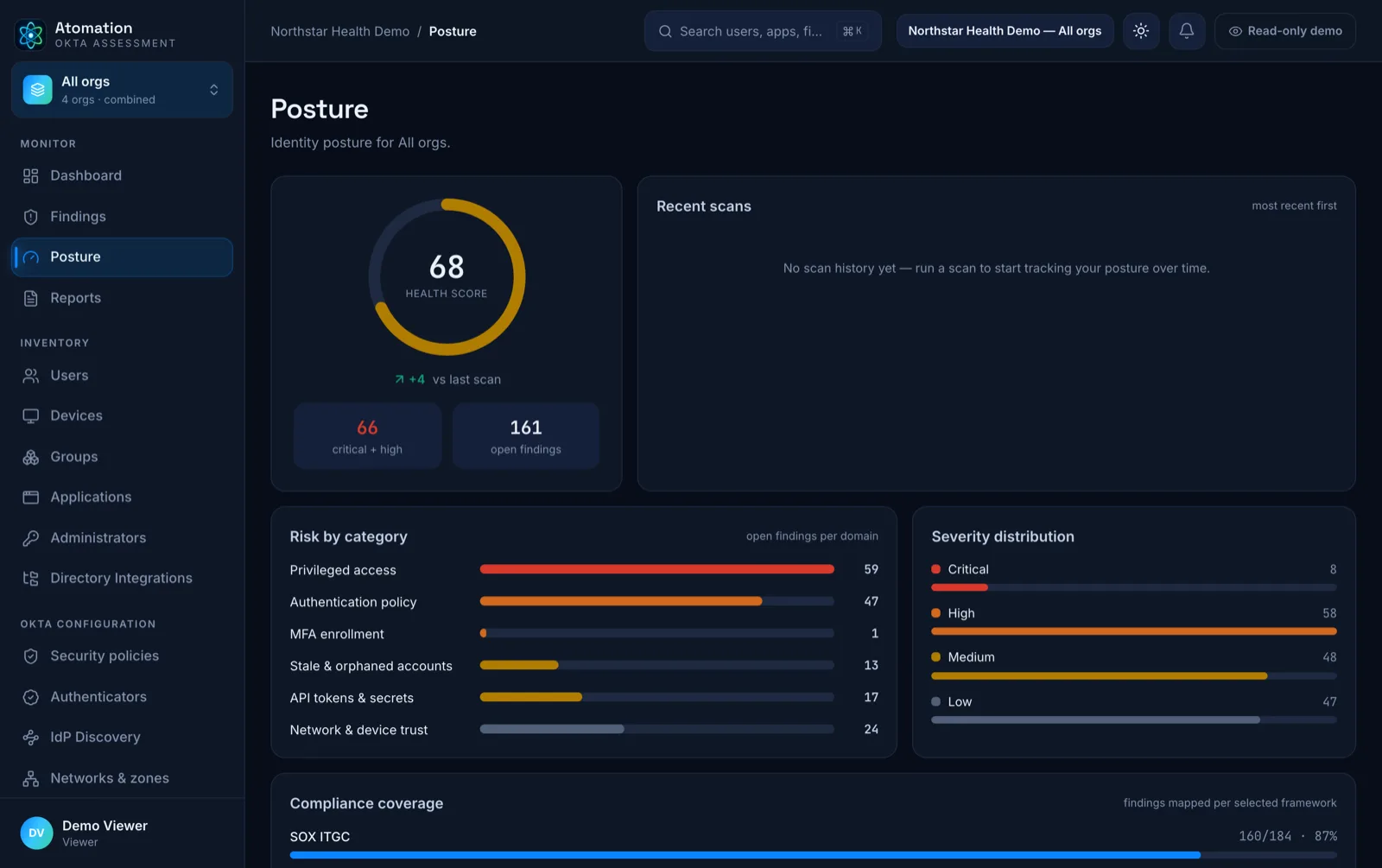
Task: Click the SOX ITGC coverage bar
Action: pos(813,855)
